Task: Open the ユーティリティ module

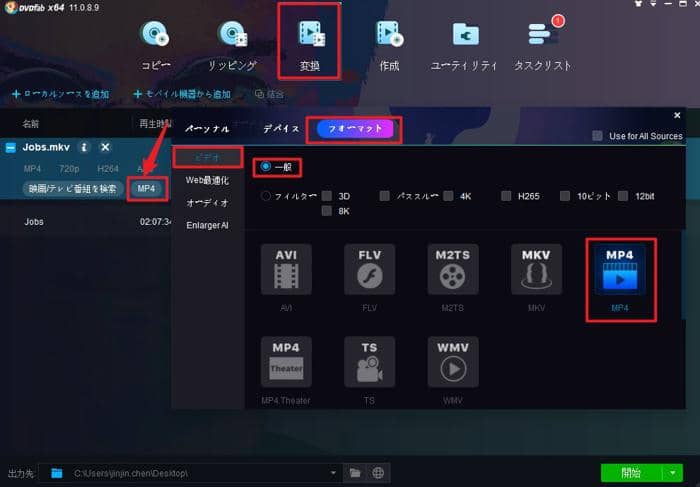Action: 464,45
